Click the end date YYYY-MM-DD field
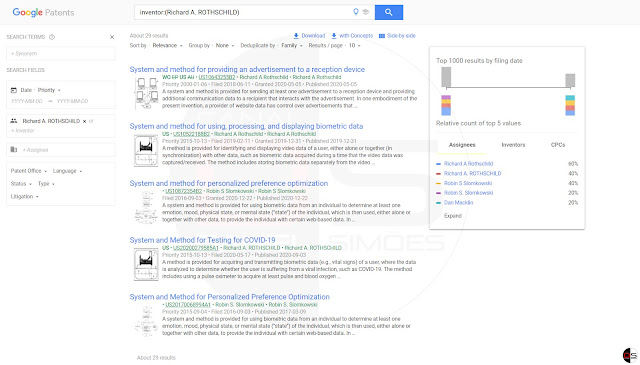The image size is (640, 365). pos(73,101)
